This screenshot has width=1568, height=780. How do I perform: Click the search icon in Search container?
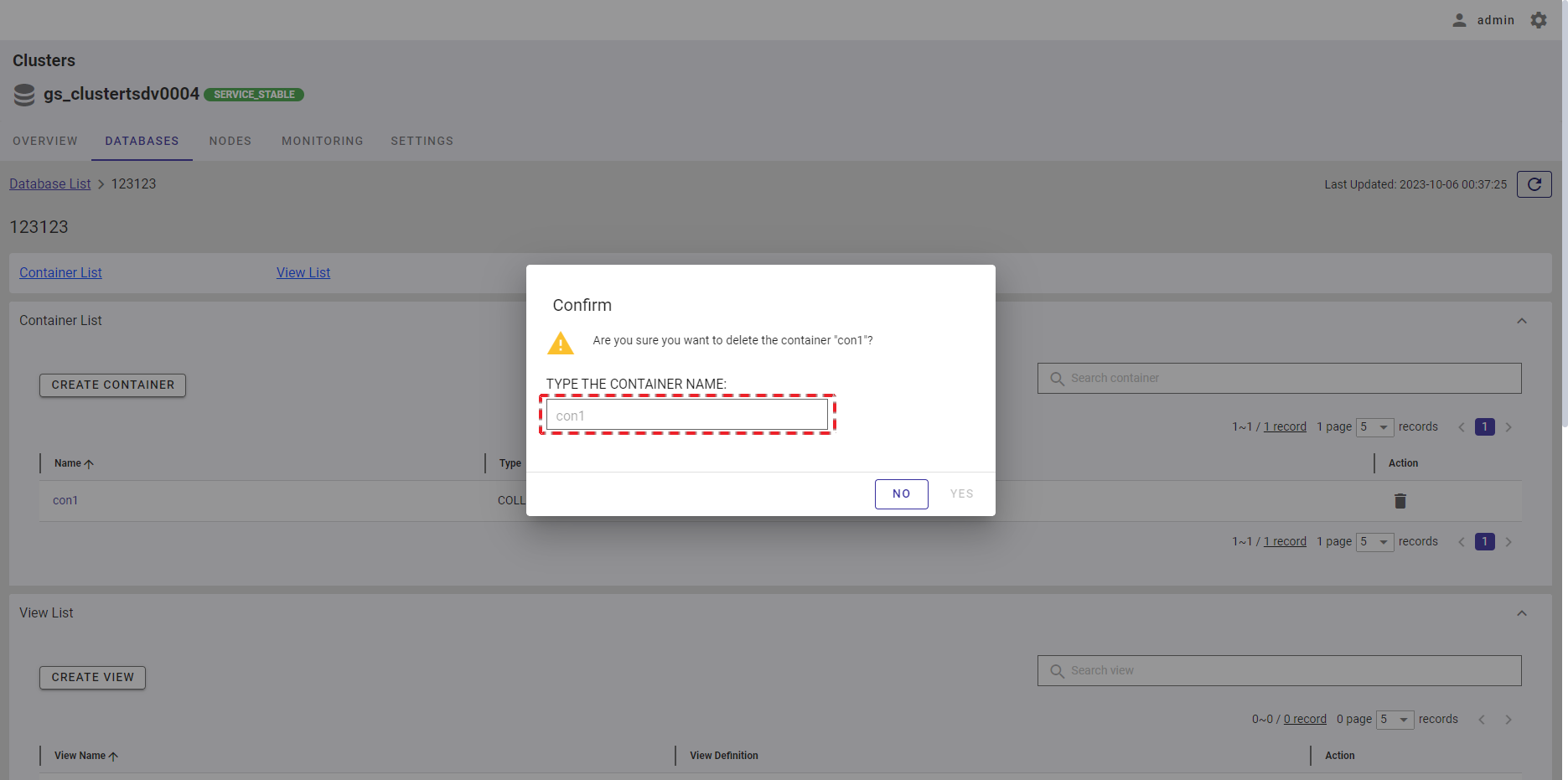click(1057, 379)
